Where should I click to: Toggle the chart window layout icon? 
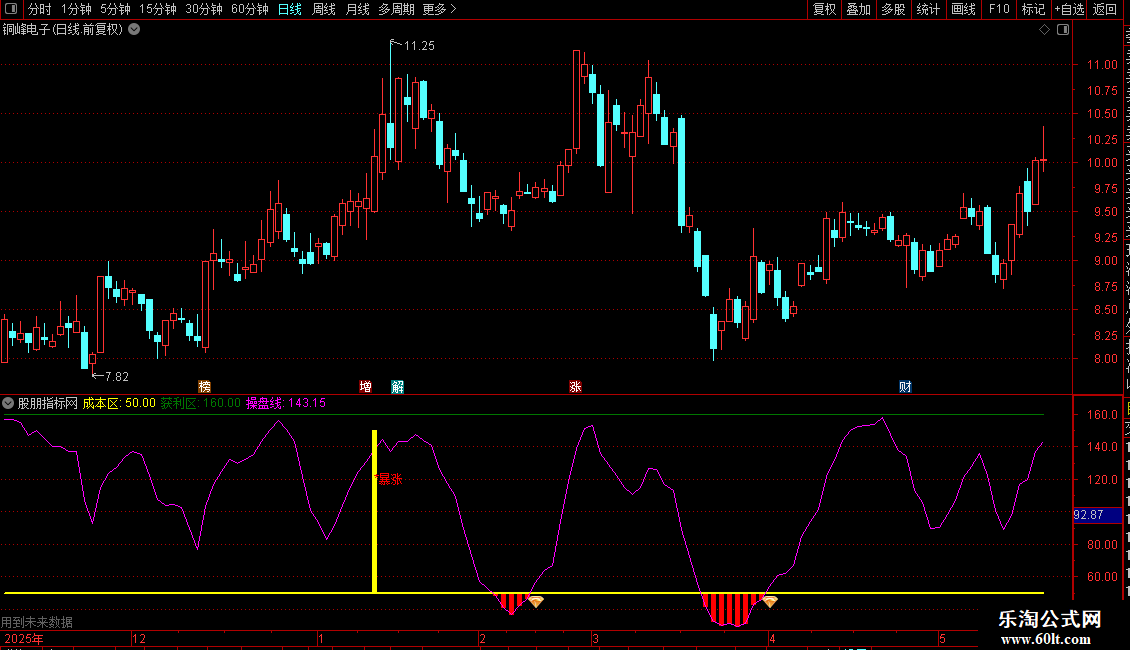pyautogui.click(x=1063, y=30)
